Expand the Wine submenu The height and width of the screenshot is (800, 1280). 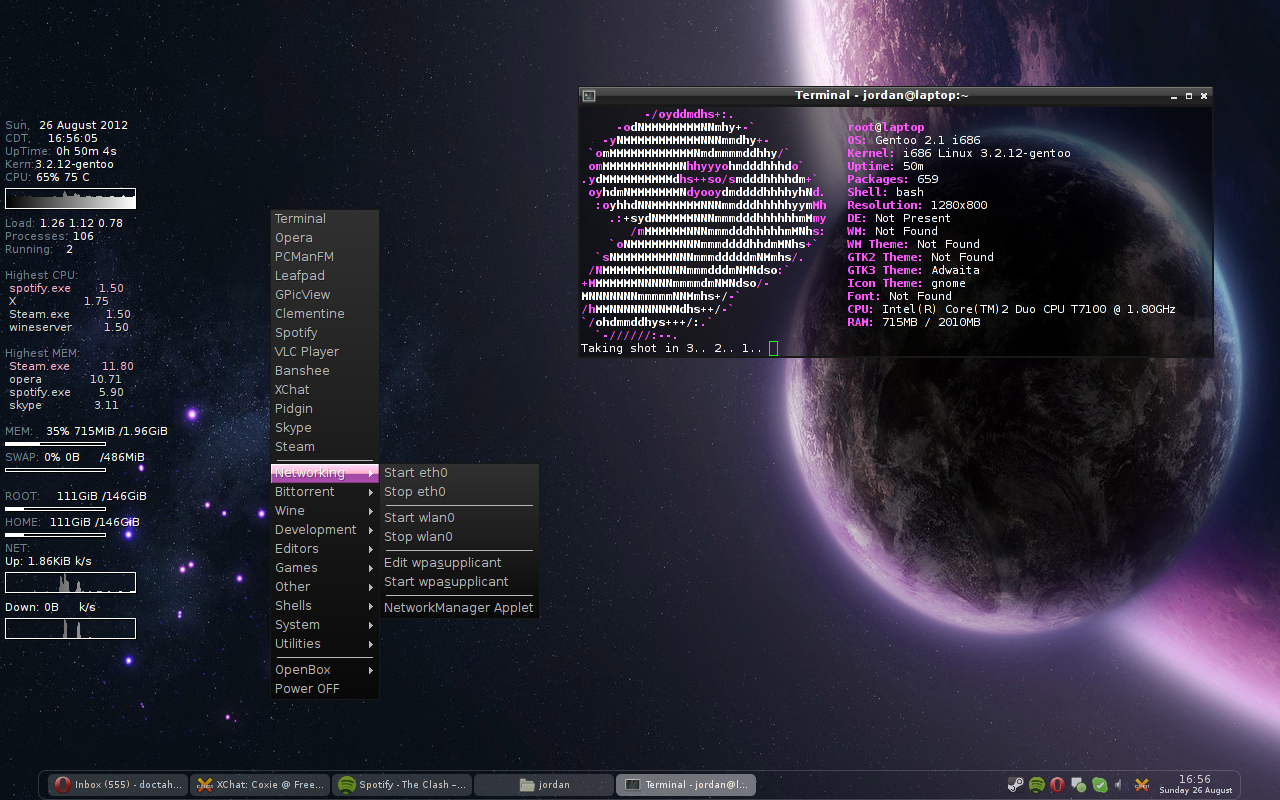[x=290, y=510]
